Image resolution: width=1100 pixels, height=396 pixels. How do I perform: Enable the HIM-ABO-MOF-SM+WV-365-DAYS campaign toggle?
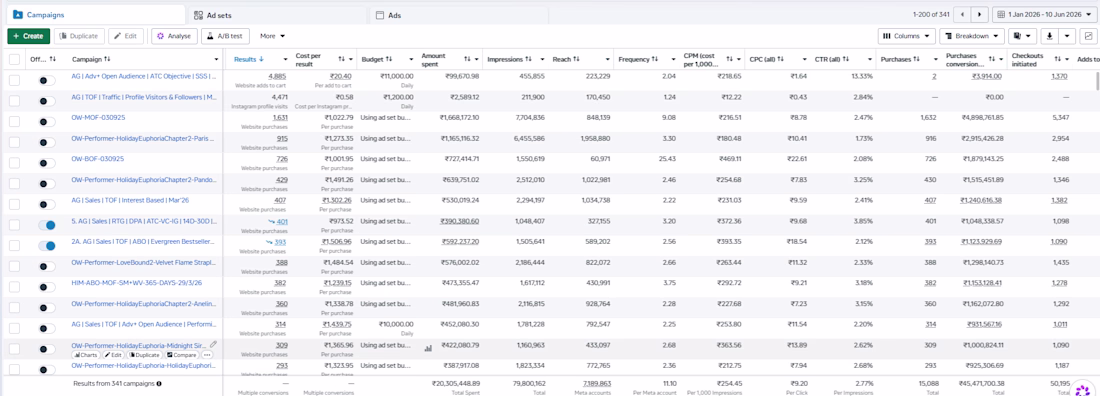click(47, 286)
